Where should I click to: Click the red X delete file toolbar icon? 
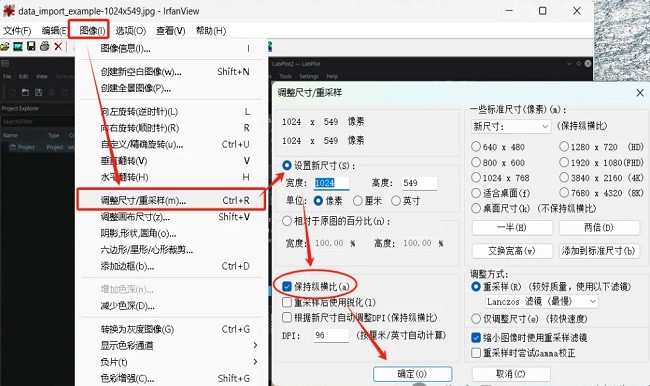pos(58,46)
